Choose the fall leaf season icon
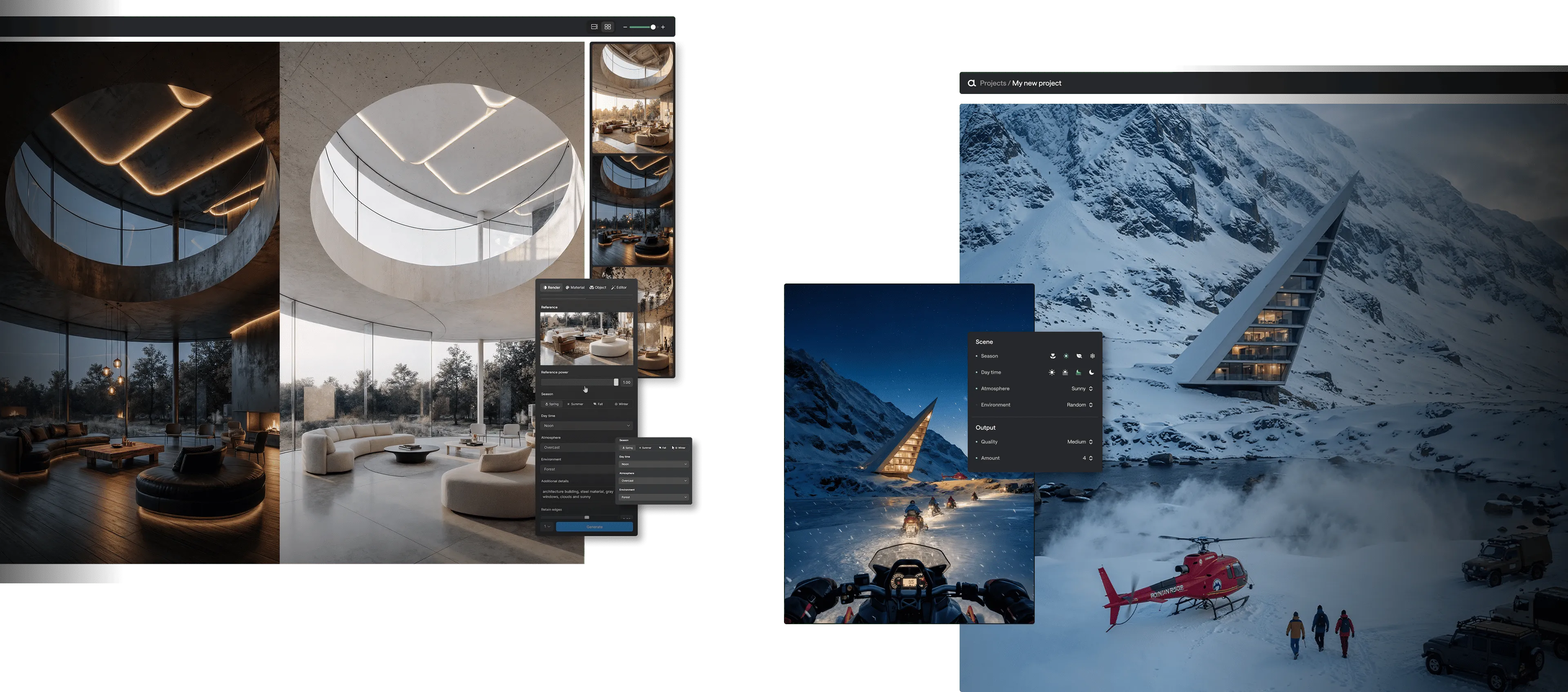Image resolution: width=1568 pixels, height=692 pixels. tap(1078, 356)
